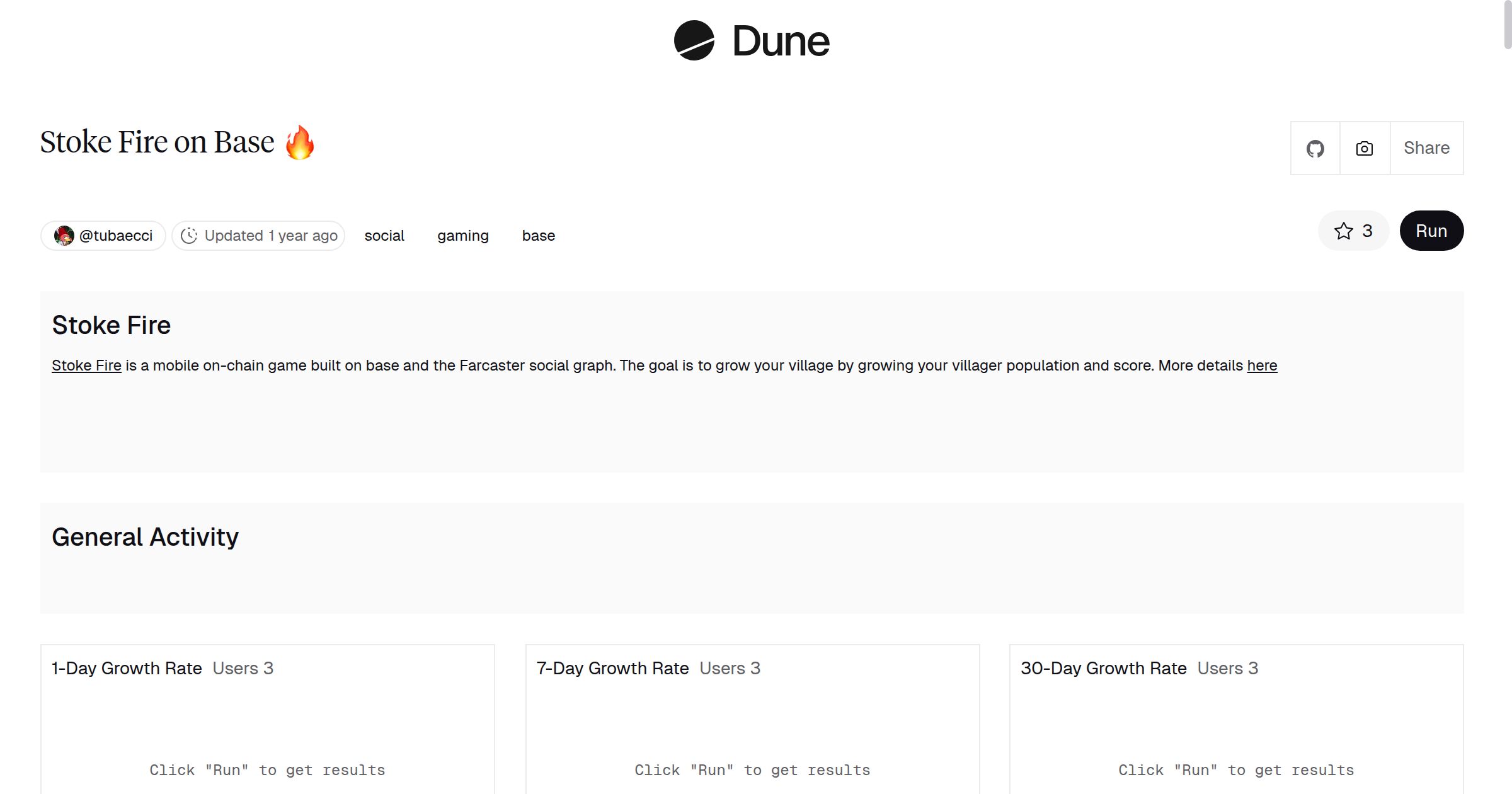Open the GitHub icon link

click(x=1315, y=149)
